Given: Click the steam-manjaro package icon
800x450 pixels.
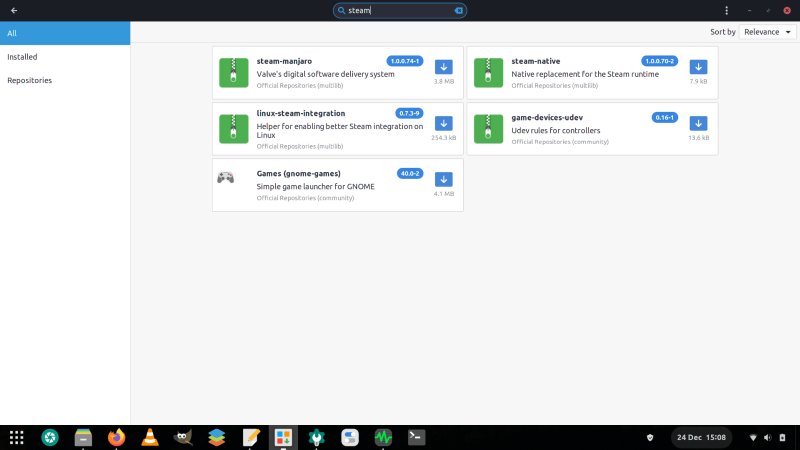Looking at the screenshot, I should pyautogui.click(x=234, y=72).
